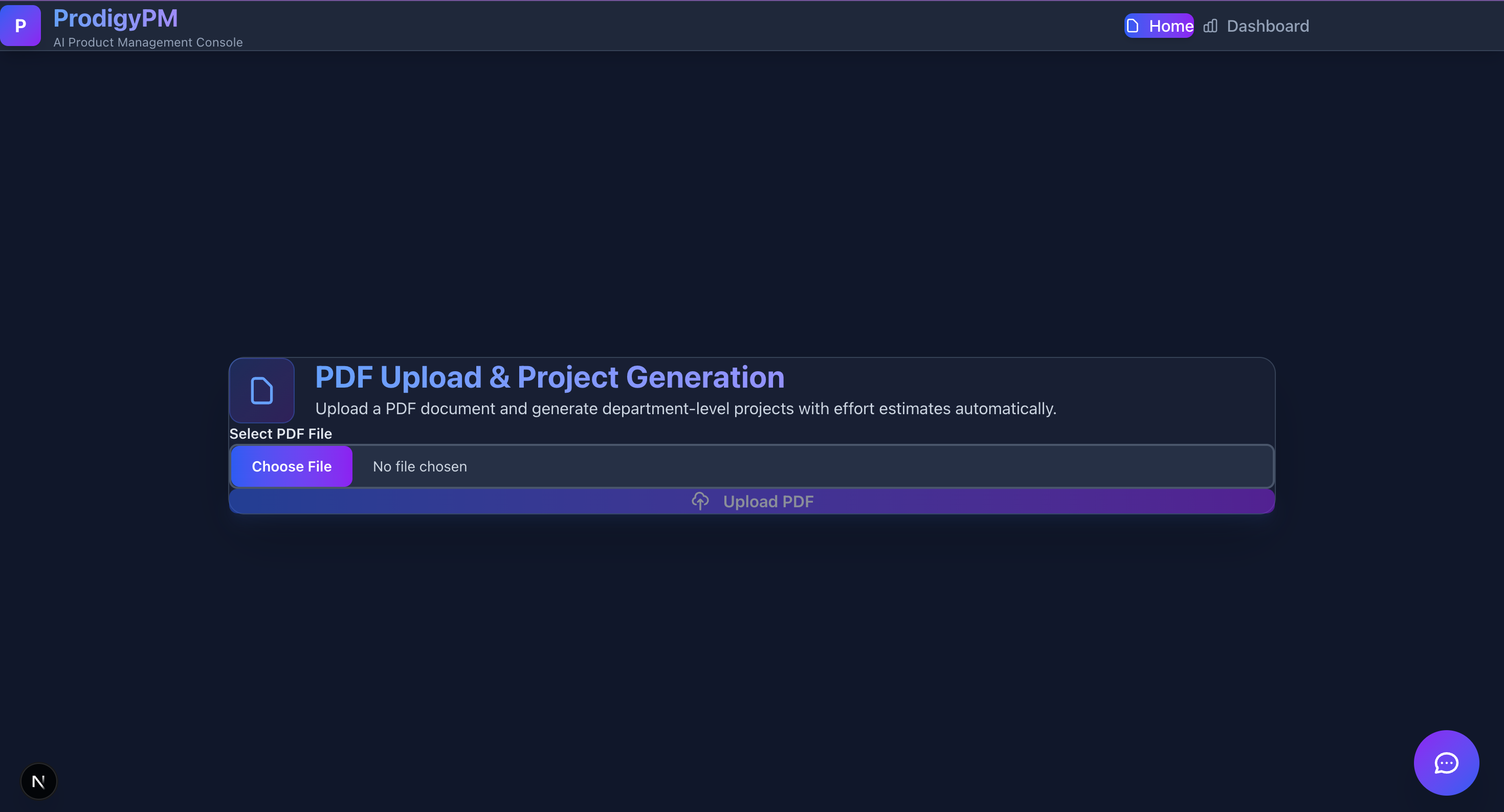Click the 'AI Product Management Console' subtitle

coord(148,42)
